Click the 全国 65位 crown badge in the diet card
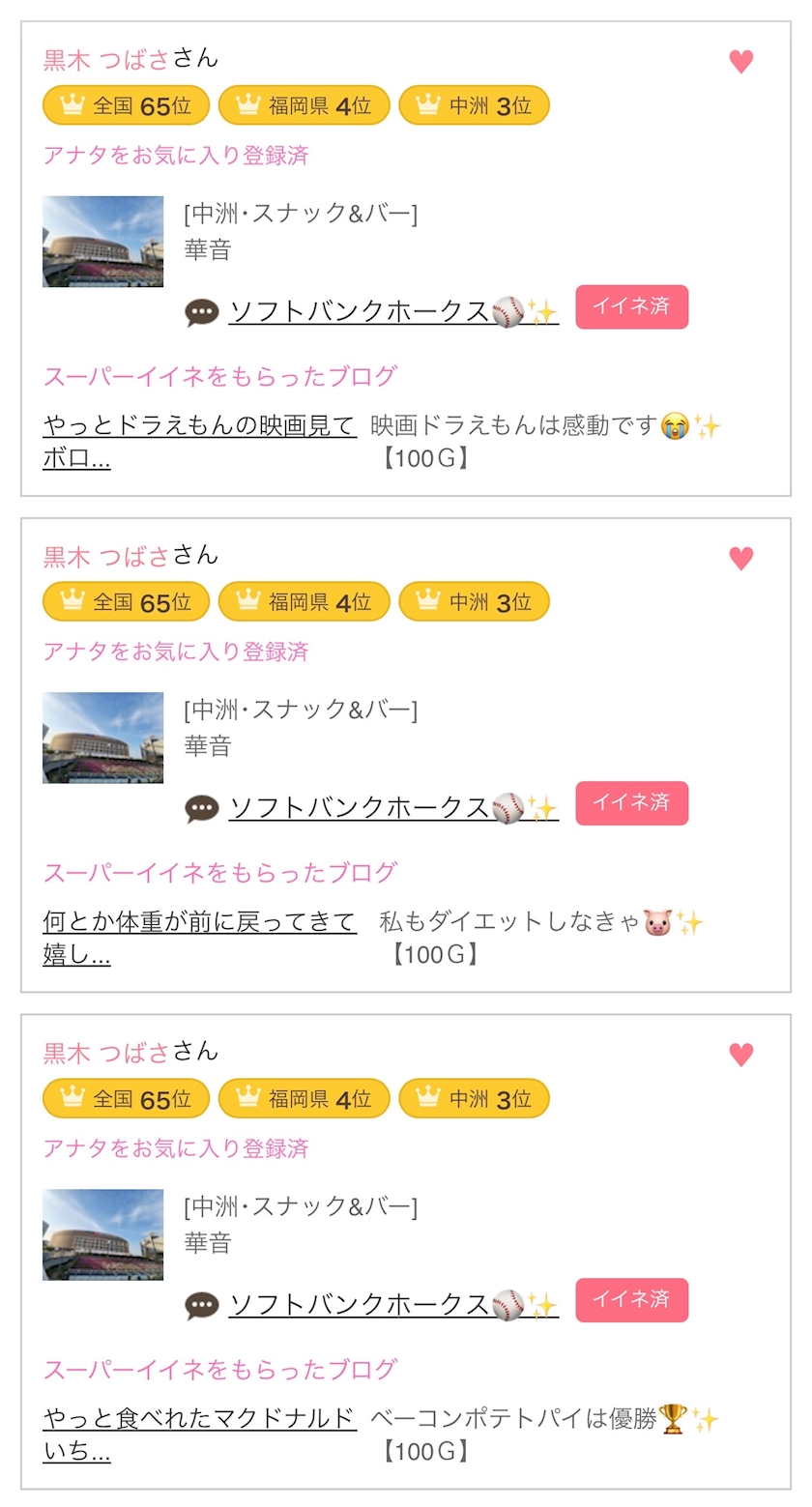812x1507 pixels. [126, 602]
